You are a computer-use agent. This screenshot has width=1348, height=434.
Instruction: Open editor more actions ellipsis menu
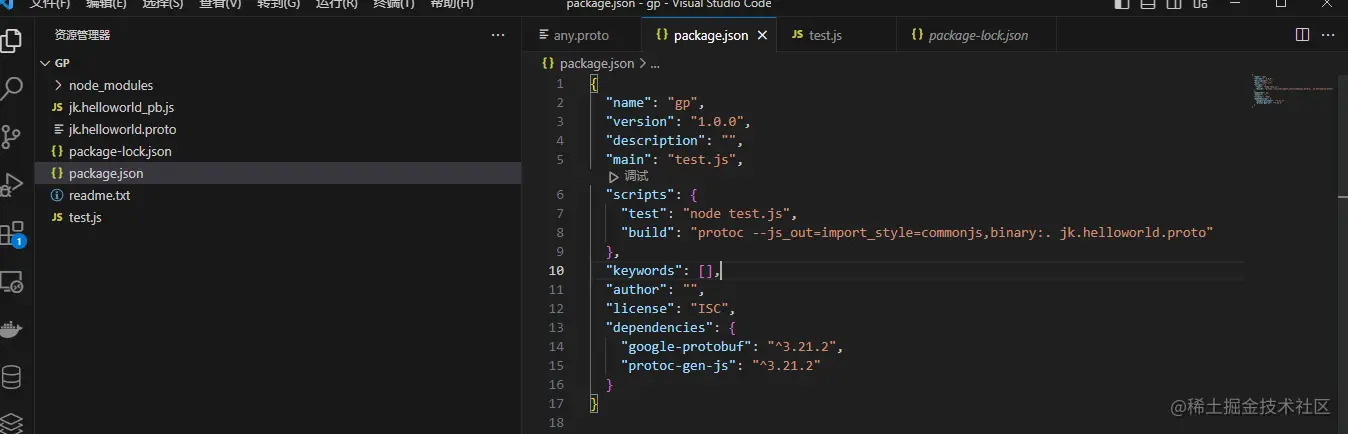[x=1330, y=35]
